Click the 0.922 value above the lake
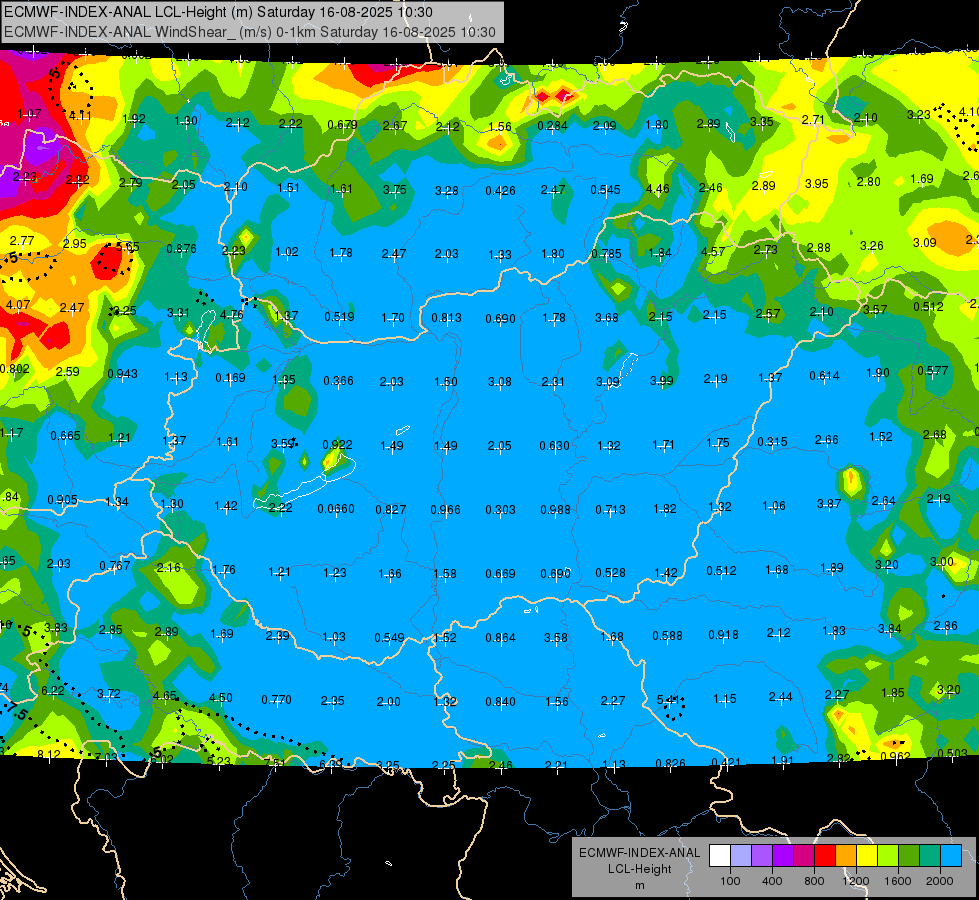Viewport: 979px width, 900px height. [337, 445]
